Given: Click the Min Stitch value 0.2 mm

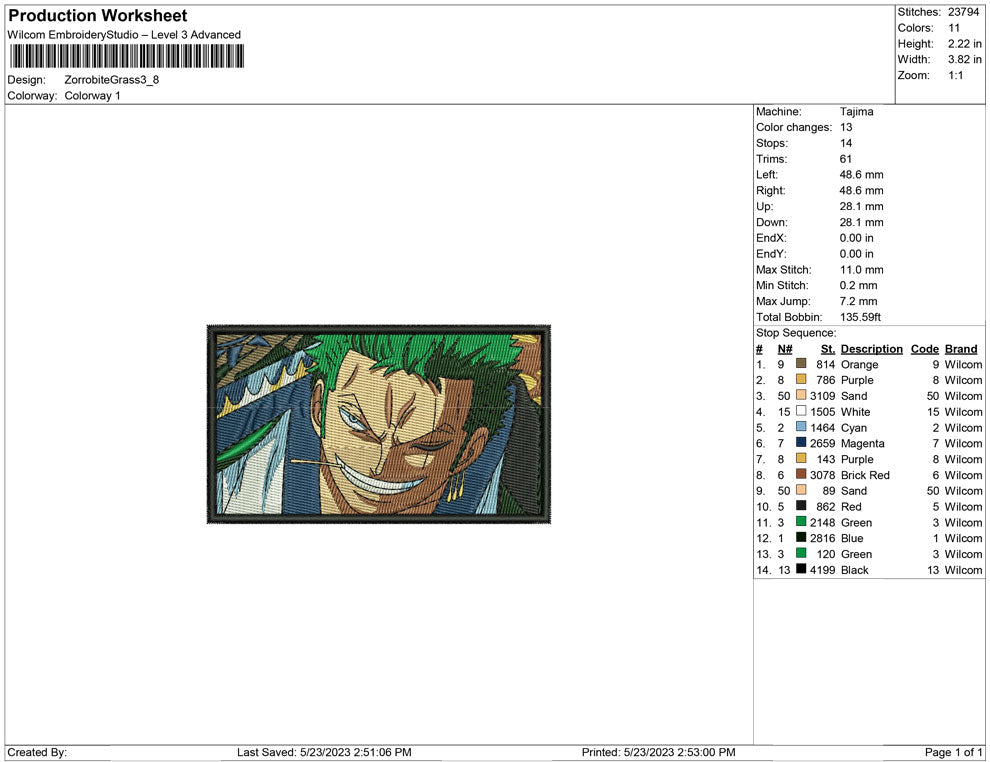Looking at the screenshot, I should point(858,285).
